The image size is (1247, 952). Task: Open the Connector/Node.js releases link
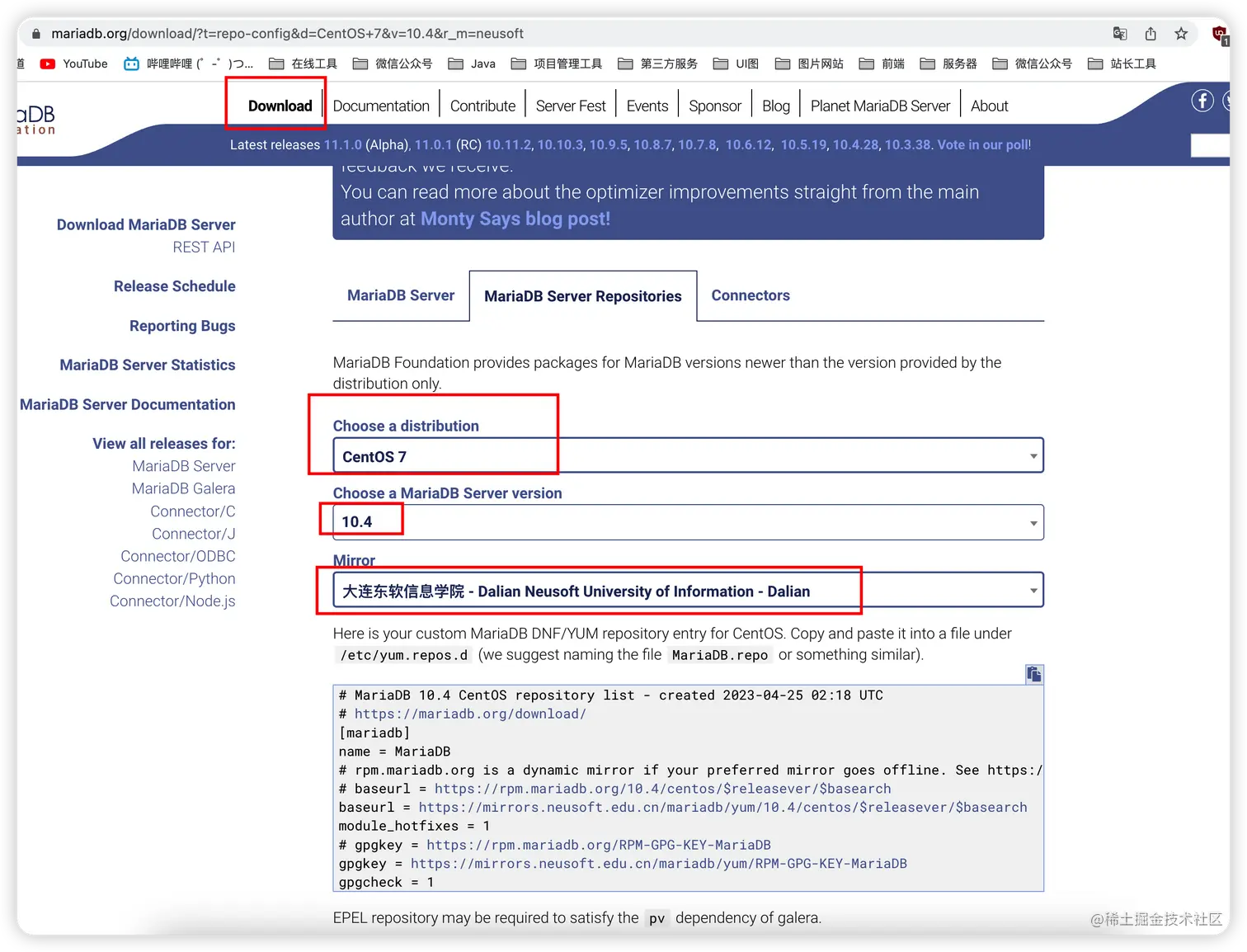(172, 601)
